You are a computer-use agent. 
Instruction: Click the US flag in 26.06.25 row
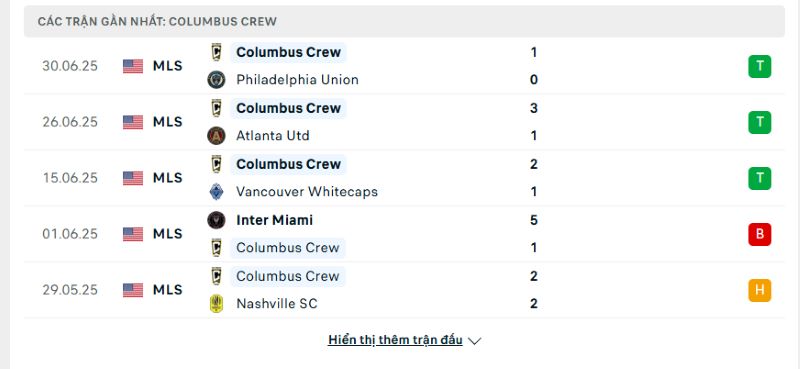click(x=133, y=122)
